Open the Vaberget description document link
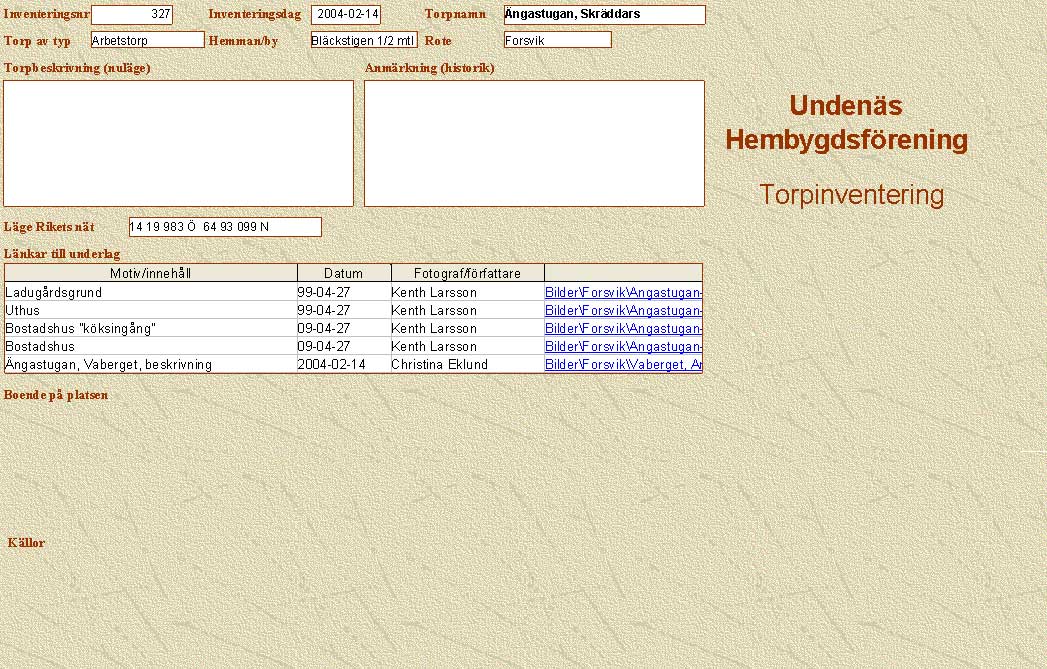 tap(623, 365)
